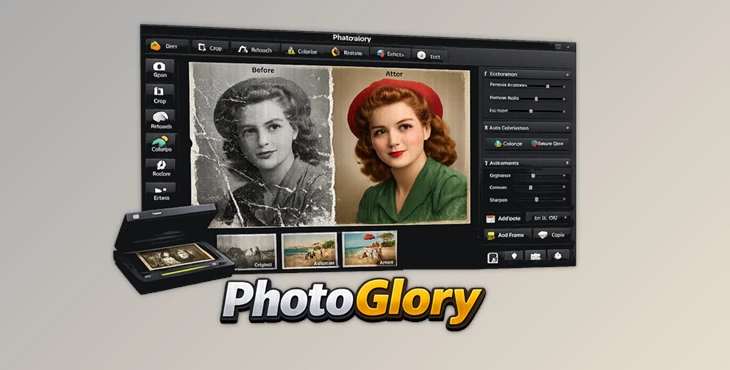Click the button right of right-panel Colorize
Screen dimensions: 730x370
coord(548,144)
